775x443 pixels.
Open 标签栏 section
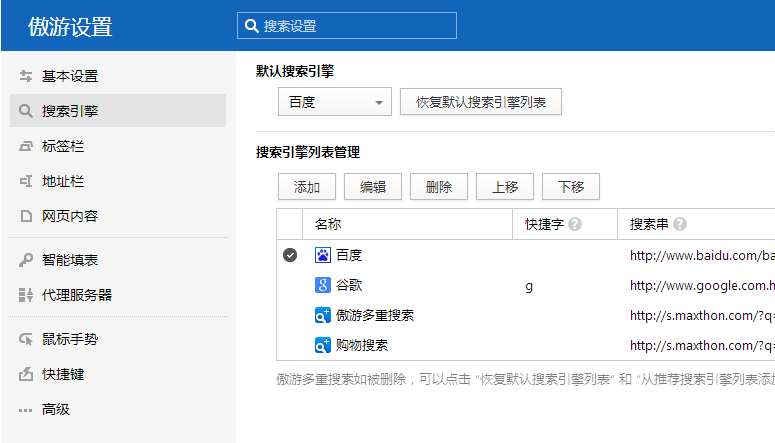click(x=118, y=146)
